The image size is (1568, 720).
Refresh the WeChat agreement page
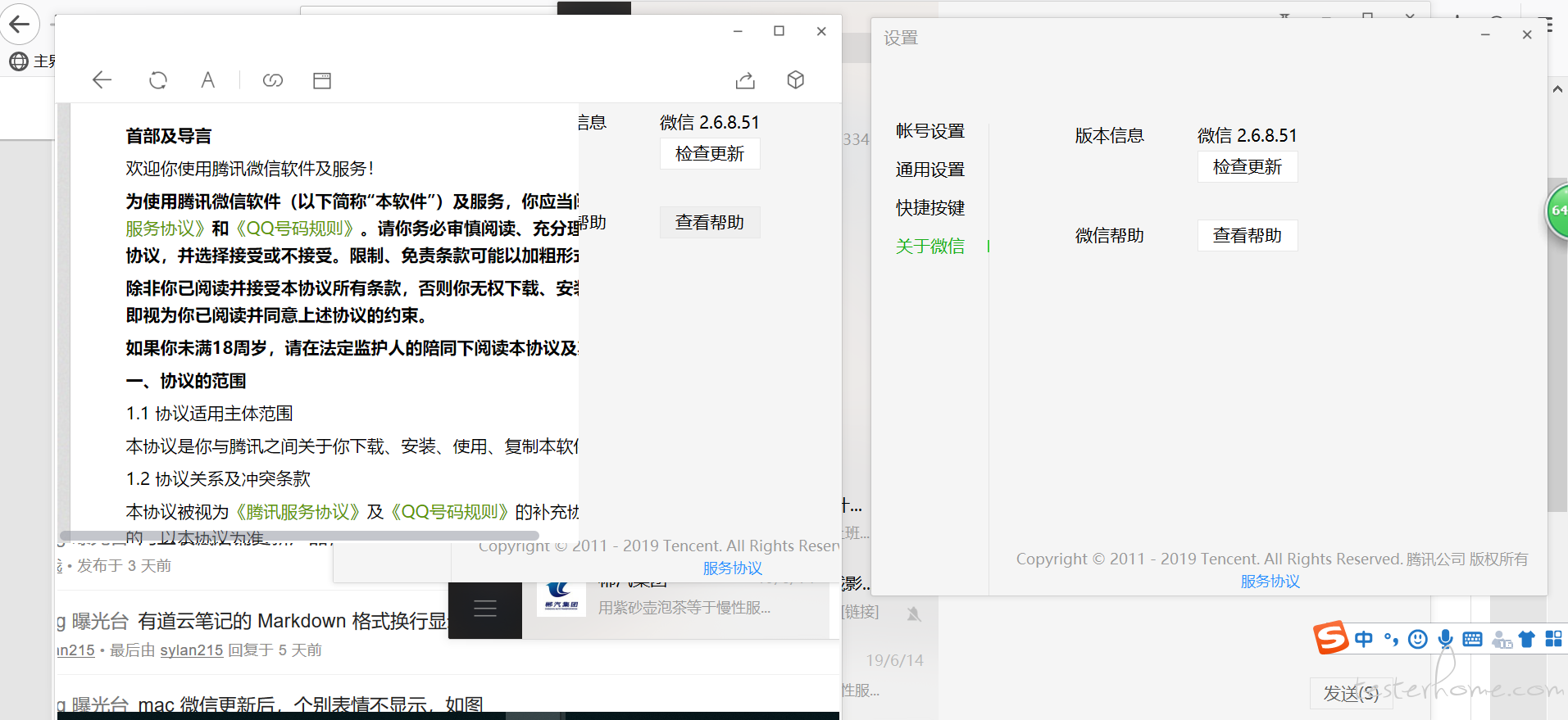pos(158,79)
